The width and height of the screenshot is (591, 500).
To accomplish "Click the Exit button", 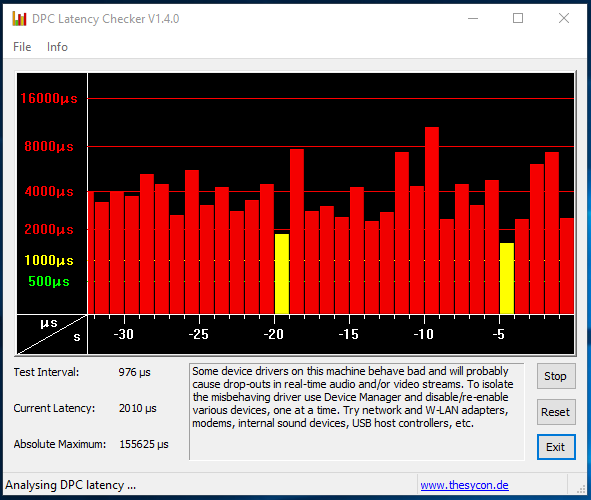I will coord(556,447).
